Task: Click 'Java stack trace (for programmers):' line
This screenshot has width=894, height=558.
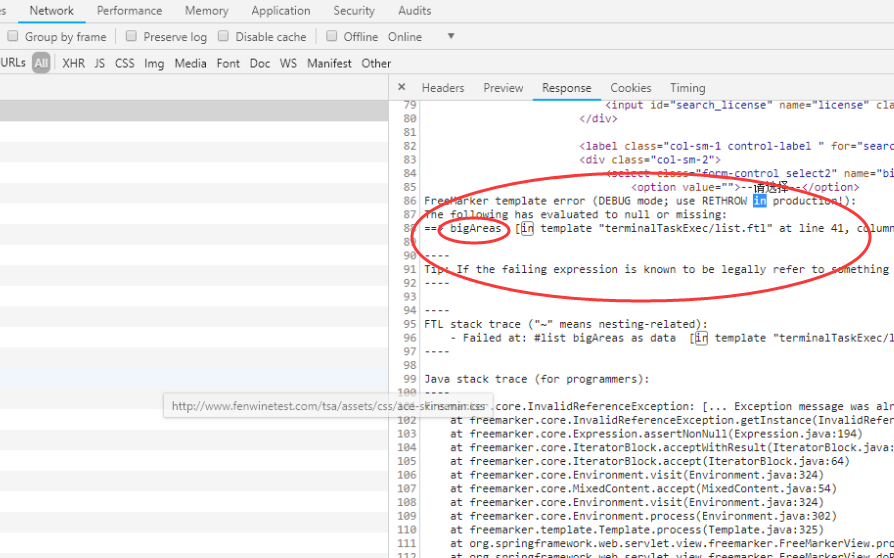Action: coord(537,378)
